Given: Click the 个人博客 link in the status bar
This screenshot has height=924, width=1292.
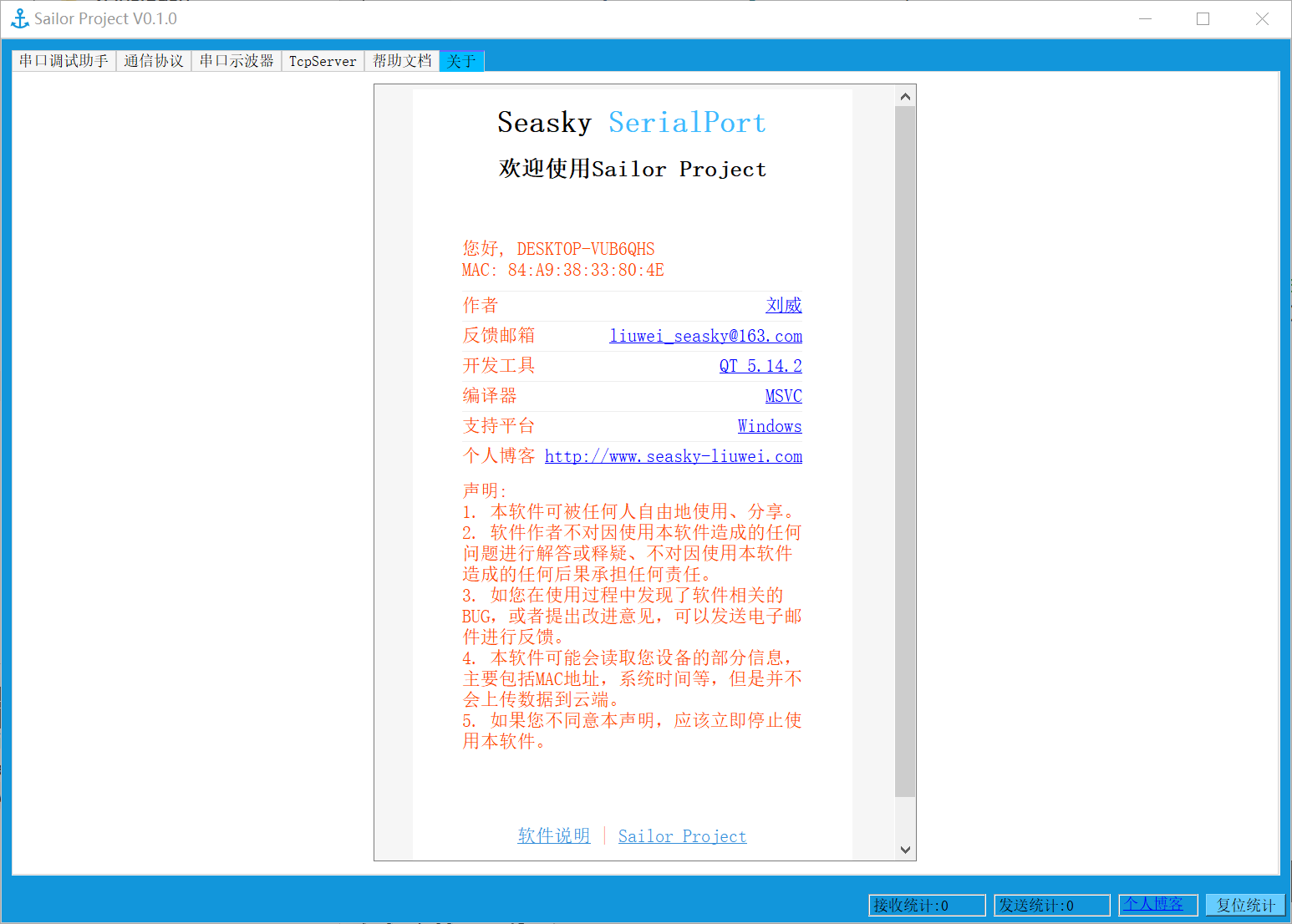Looking at the screenshot, I should coord(1153,904).
